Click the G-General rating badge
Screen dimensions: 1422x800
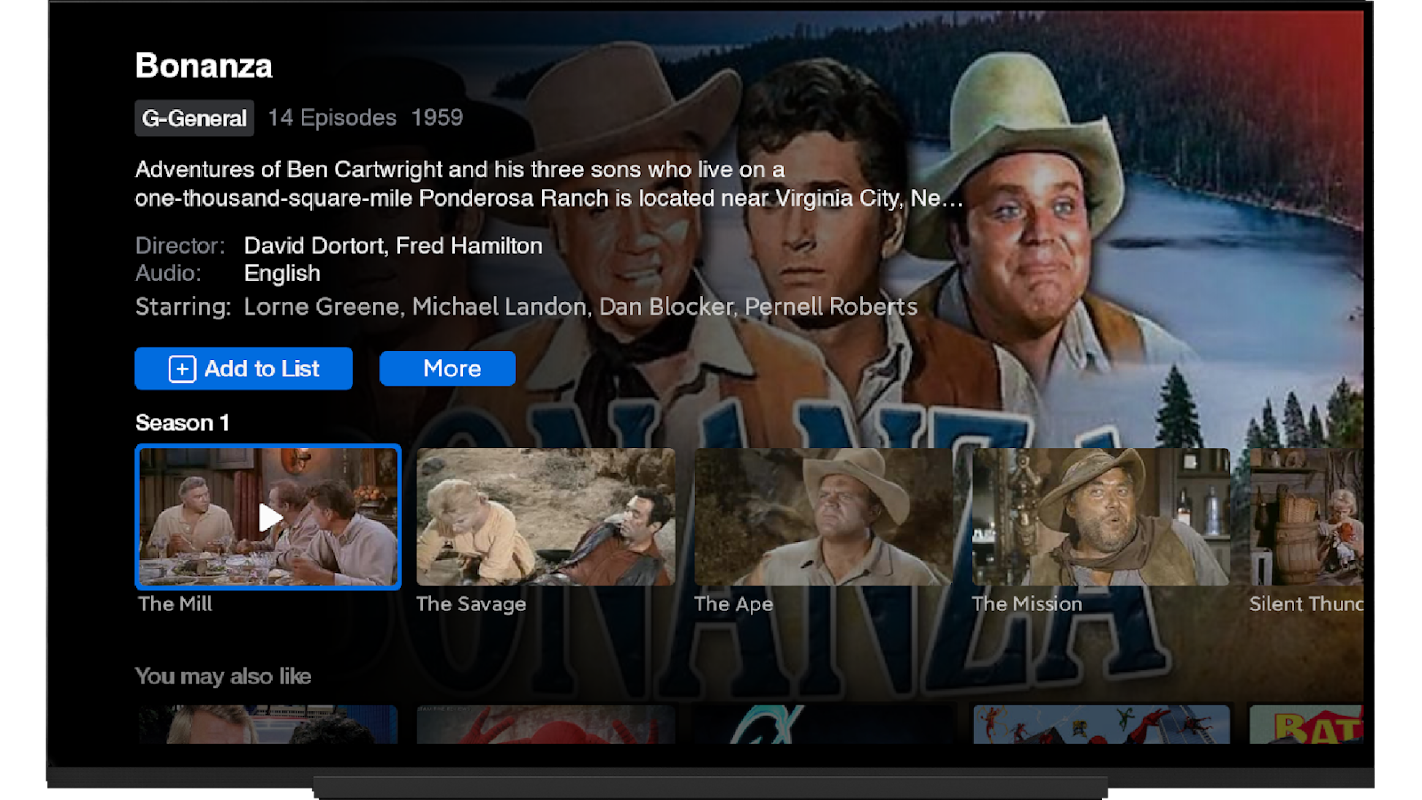(x=194, y=118)
